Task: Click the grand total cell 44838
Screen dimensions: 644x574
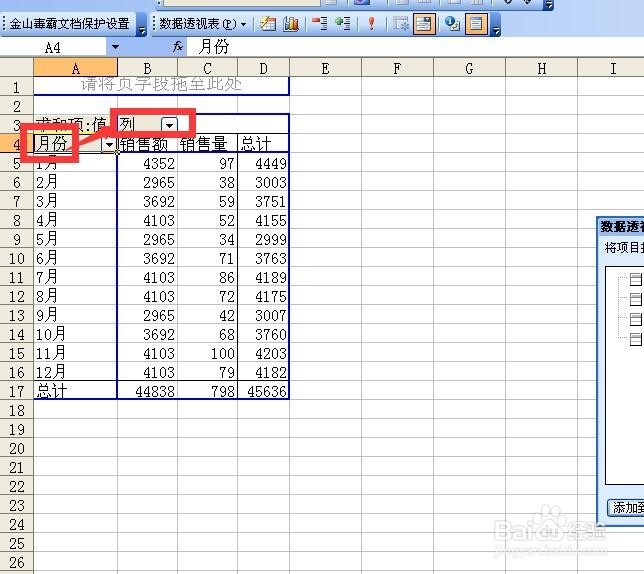Action: point(147,391)
